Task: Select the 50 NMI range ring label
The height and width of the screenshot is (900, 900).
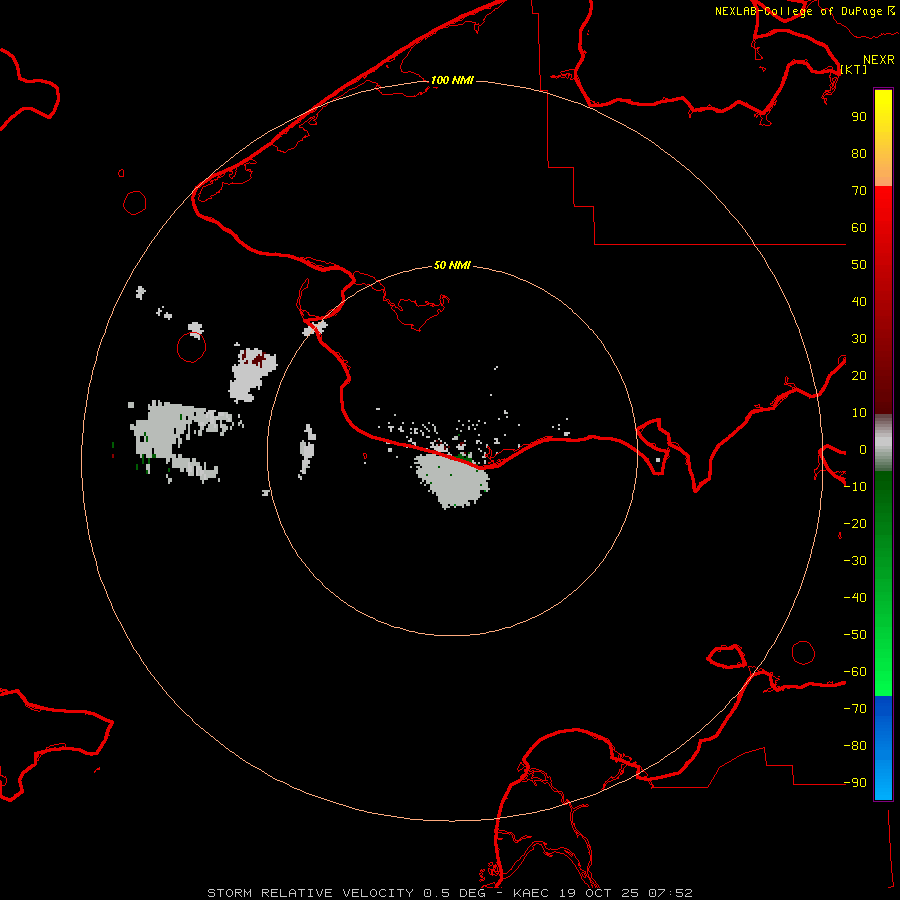Action: point(452,265)
